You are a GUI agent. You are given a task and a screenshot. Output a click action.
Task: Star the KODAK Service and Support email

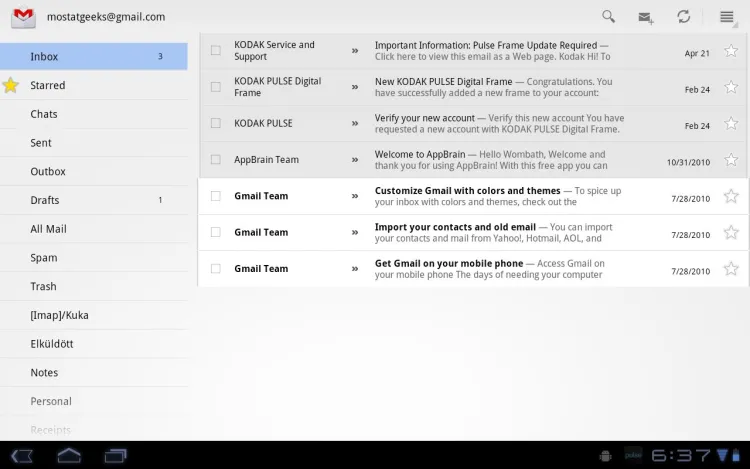click(x=731, y=50)
